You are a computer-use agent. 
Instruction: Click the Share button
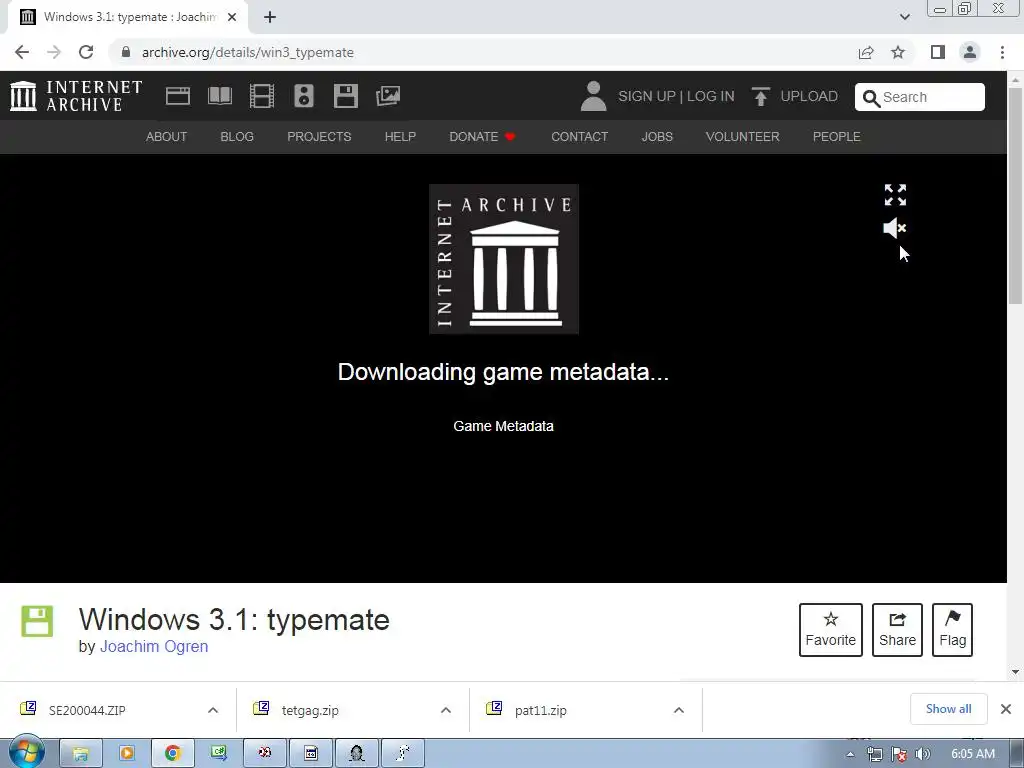click(897, 630)
